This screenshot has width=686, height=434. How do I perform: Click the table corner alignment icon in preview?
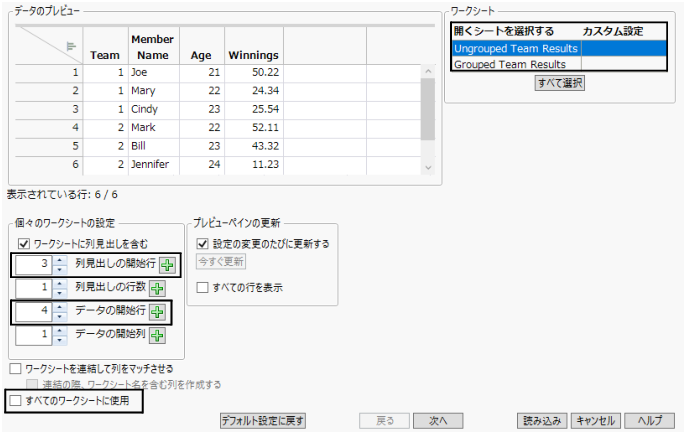[71, 46]
